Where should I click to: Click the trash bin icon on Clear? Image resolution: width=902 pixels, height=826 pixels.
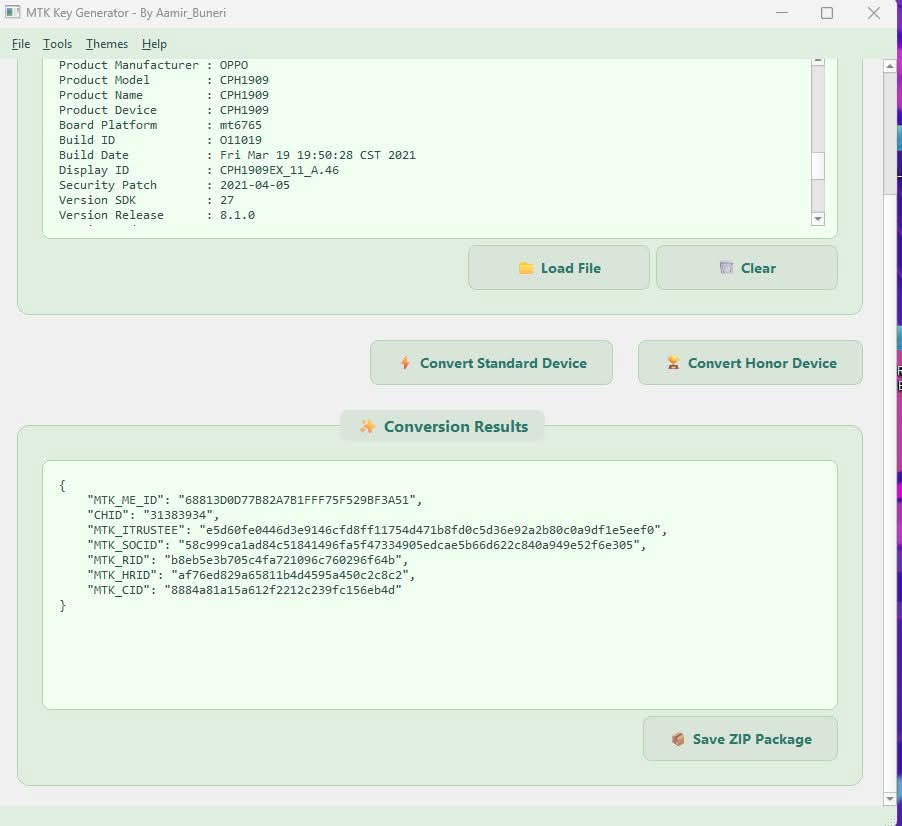[x=726, y=268]
